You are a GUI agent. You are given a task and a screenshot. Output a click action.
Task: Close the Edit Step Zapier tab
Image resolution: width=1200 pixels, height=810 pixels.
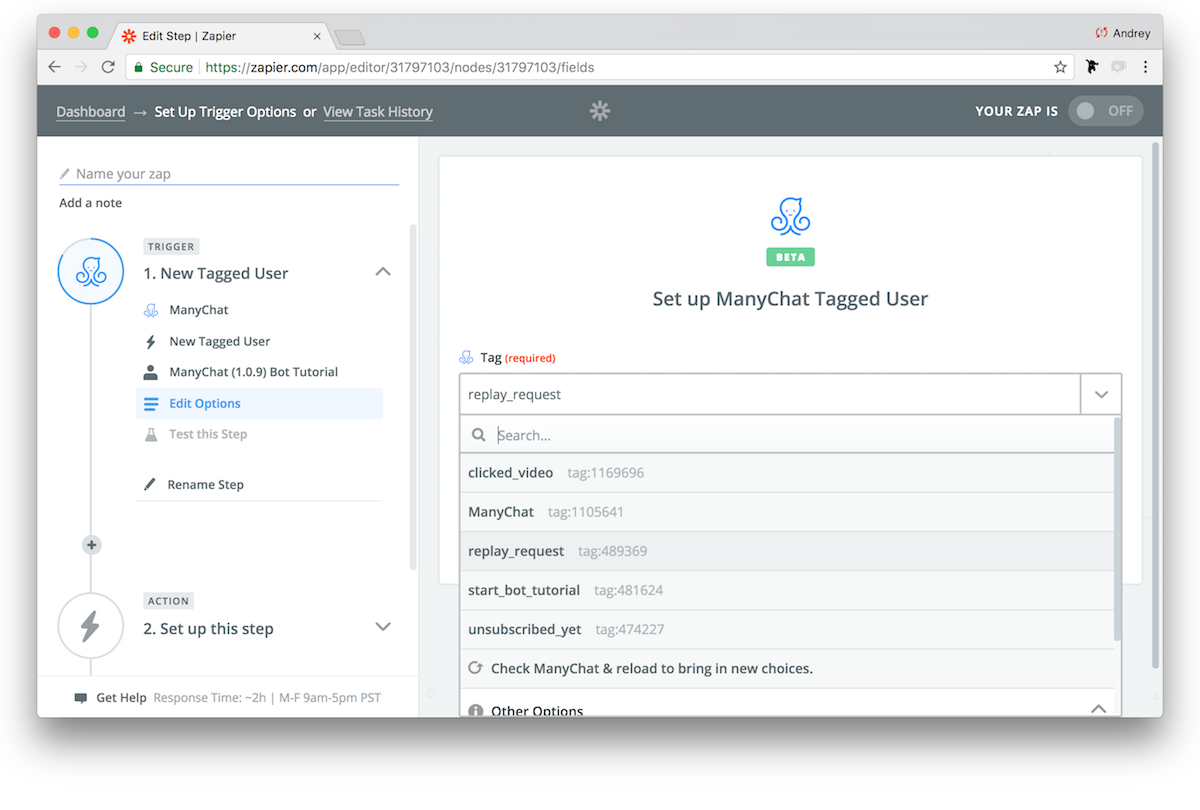(318, 35)
